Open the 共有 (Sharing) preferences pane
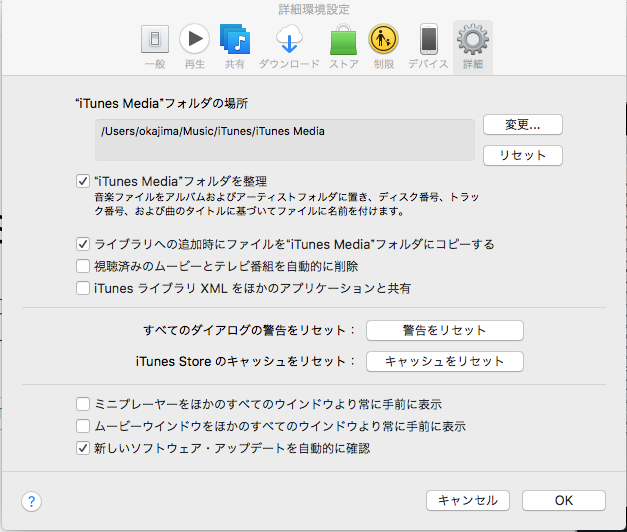Viewport: 627px width, 532px height. coord(235,46)
